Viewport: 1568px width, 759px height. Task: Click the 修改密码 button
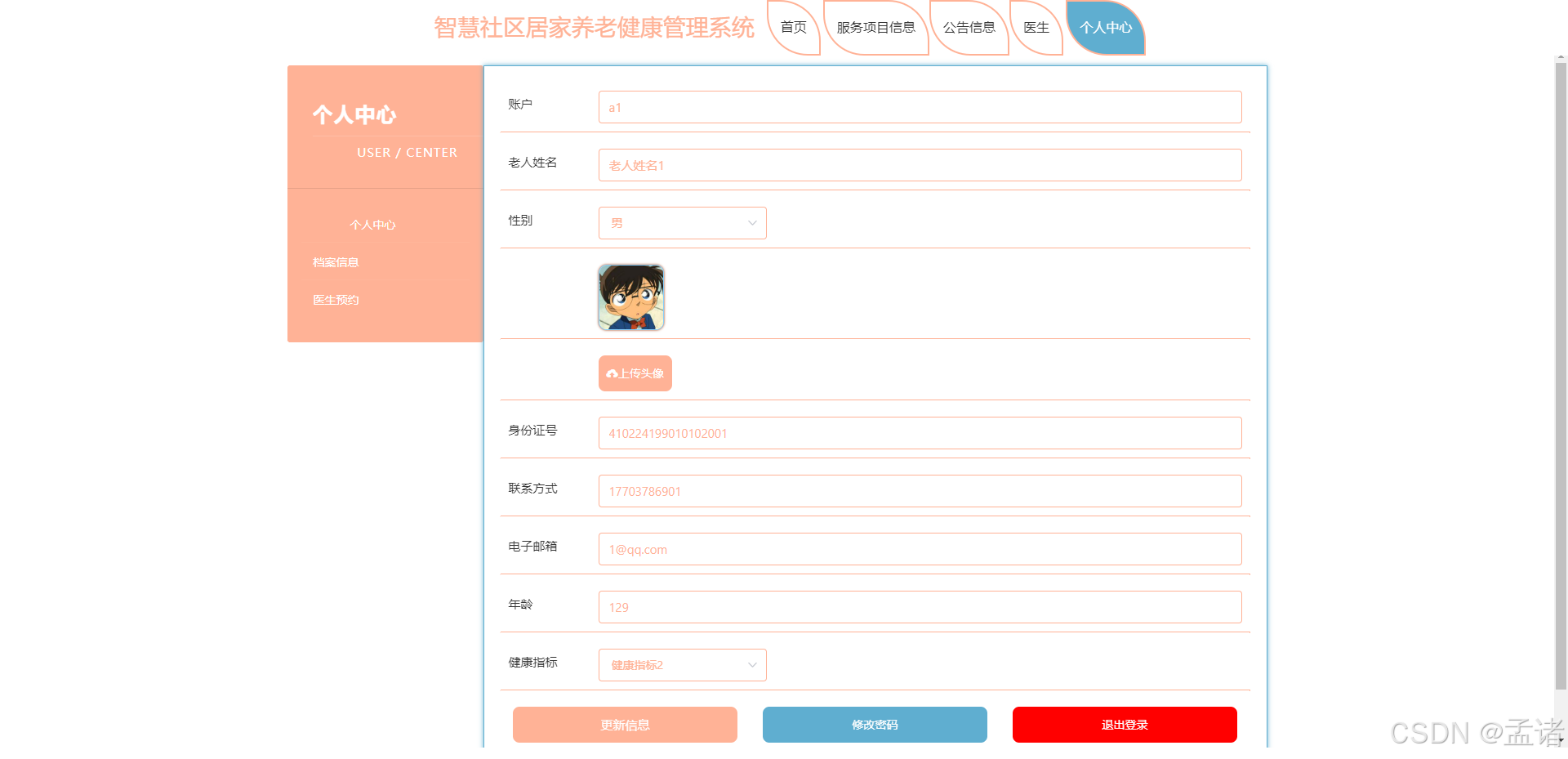tap(874, 724)
